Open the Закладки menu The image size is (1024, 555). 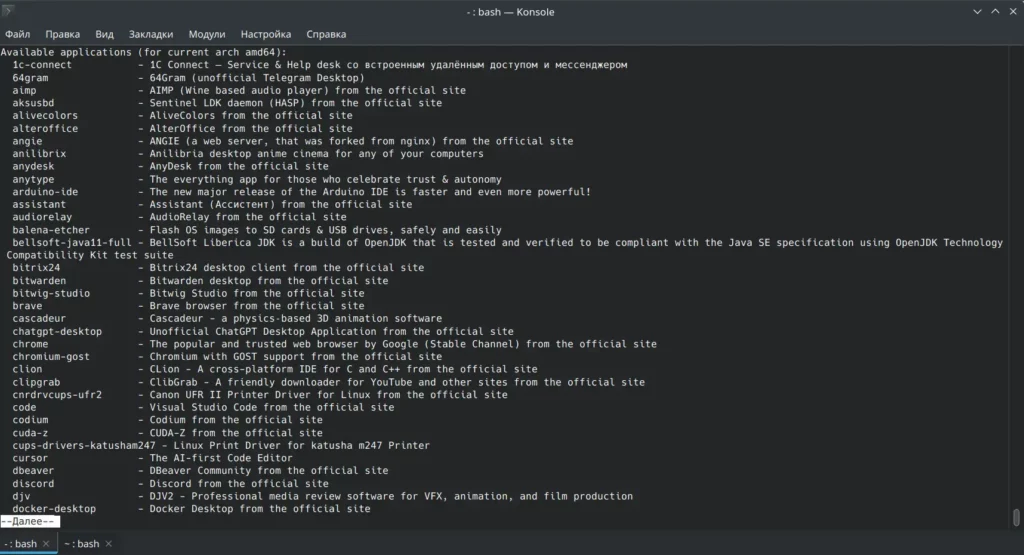[151, 34]
